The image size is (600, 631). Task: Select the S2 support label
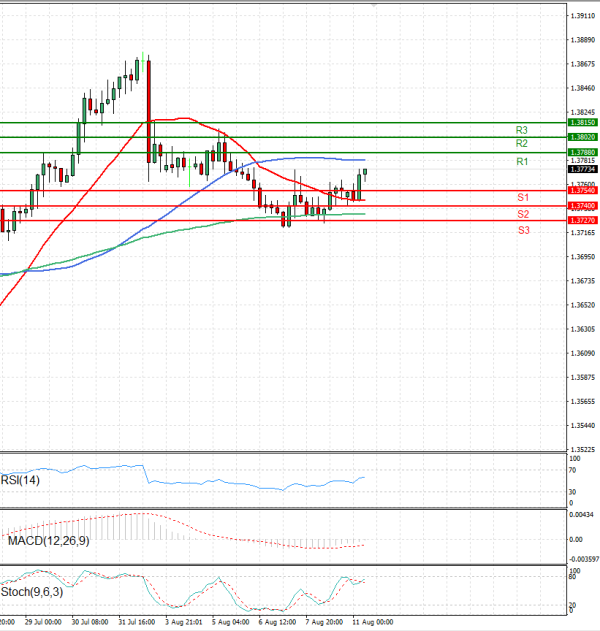click(x=523, y=214)
